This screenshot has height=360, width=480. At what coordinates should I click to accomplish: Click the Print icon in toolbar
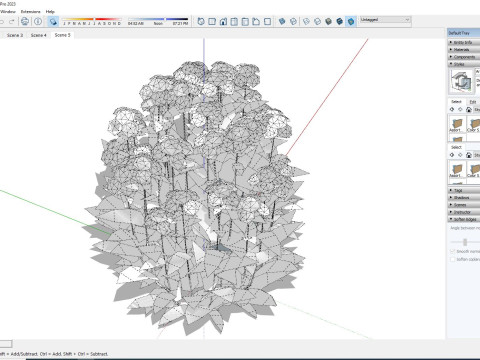(x=25, y=22)
